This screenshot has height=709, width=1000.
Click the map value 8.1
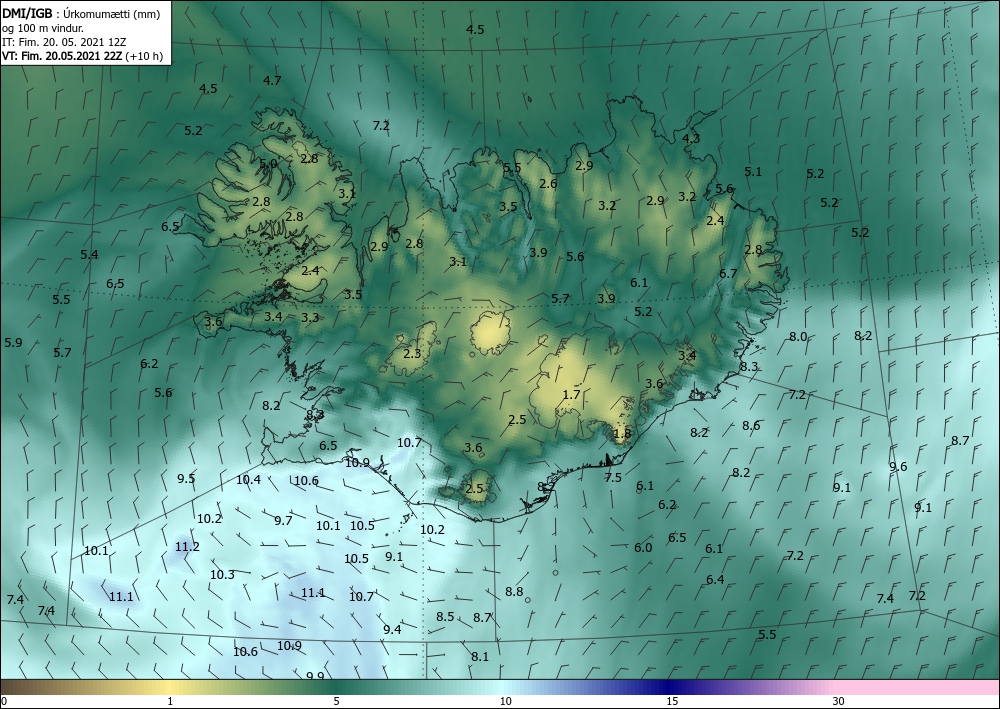tap(480, 656)
